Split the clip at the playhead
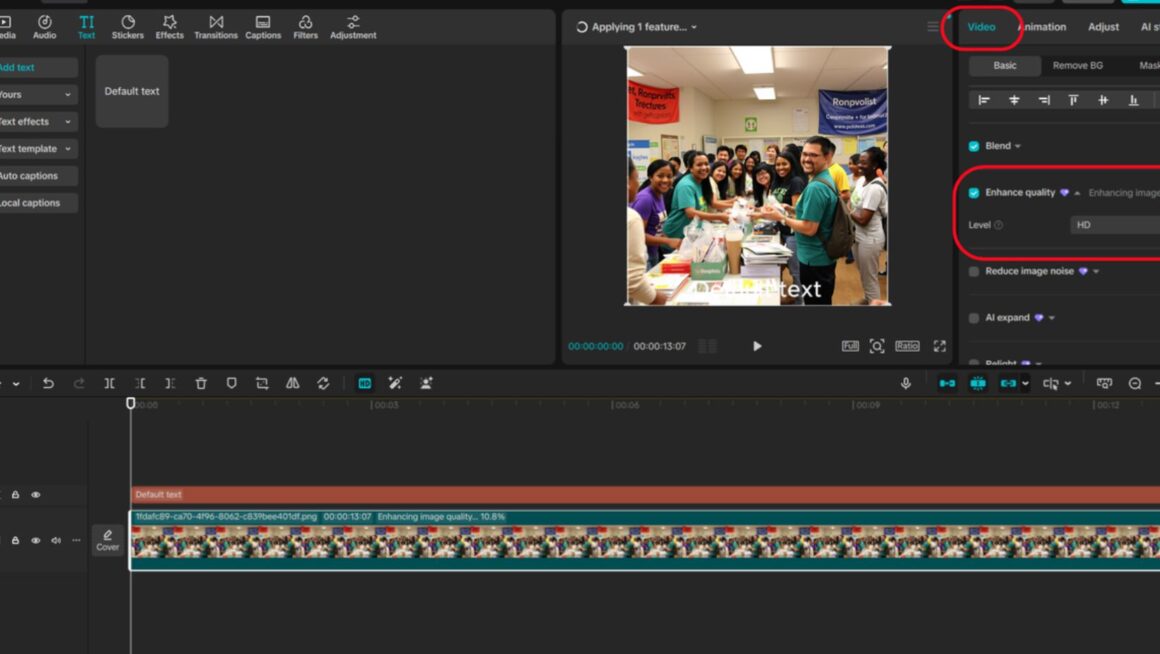This screenshot has width=1160, height=654. [x=109, y=383]
